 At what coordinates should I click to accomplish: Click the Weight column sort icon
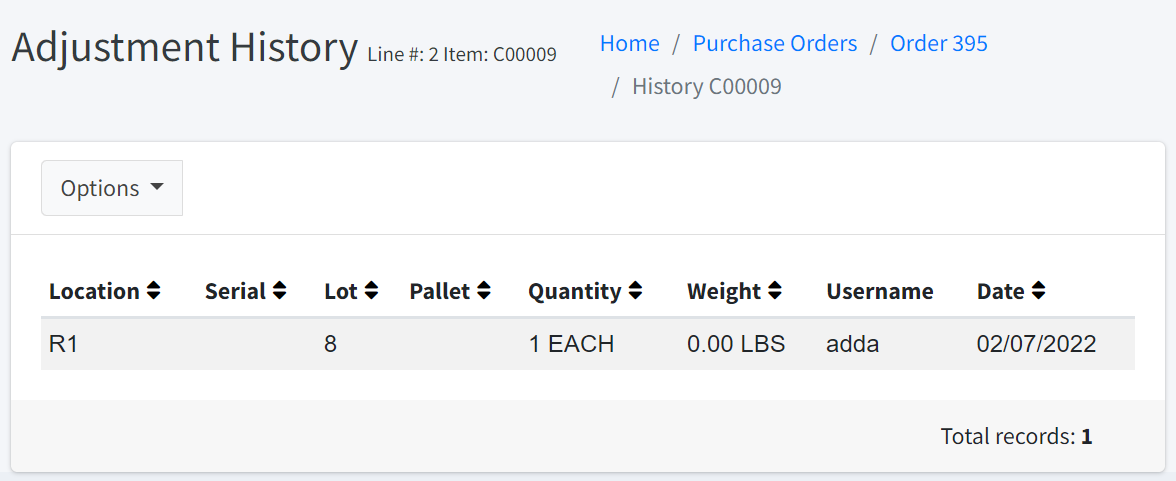(775, 291)
